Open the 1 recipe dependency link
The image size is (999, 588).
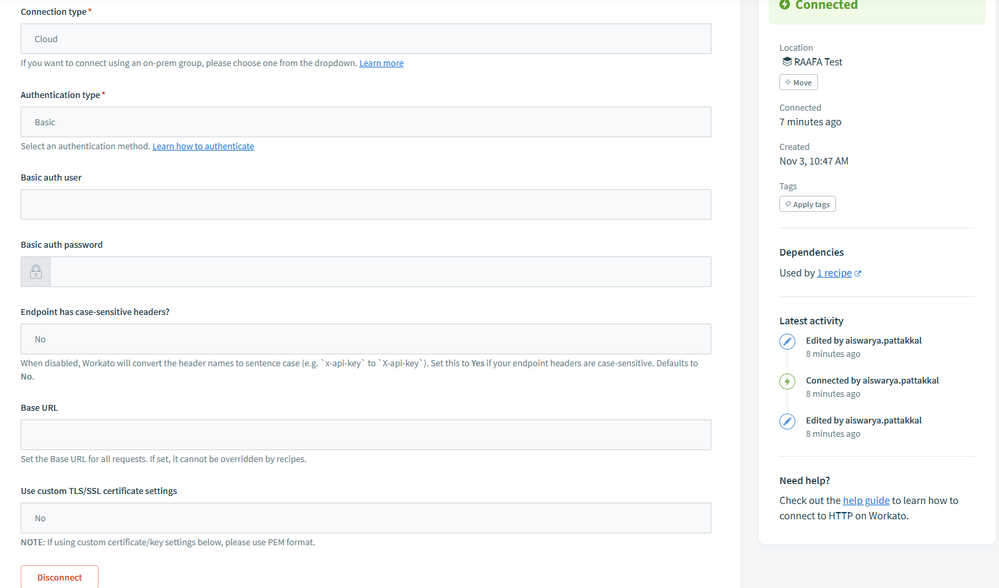point(834,273)
